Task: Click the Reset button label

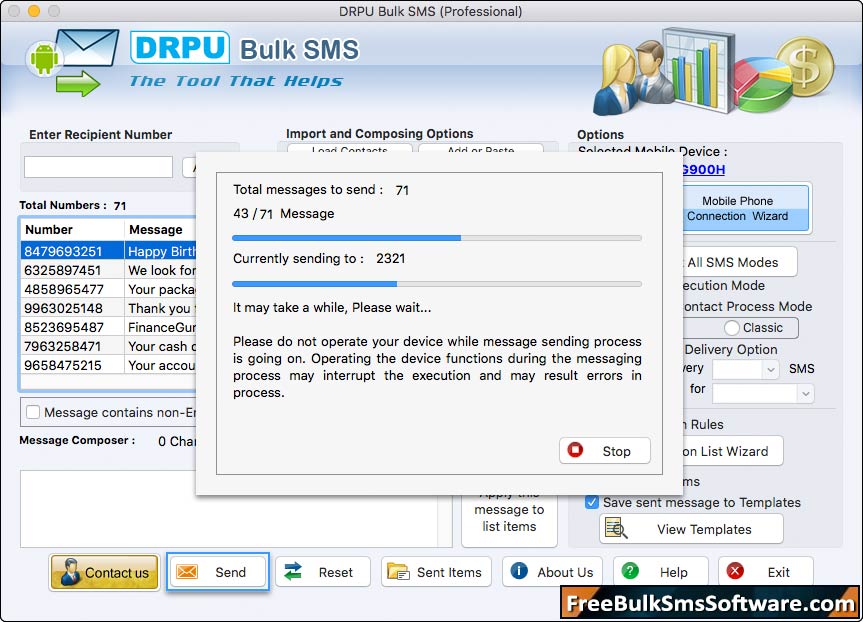Action: [x=336, y=572]
